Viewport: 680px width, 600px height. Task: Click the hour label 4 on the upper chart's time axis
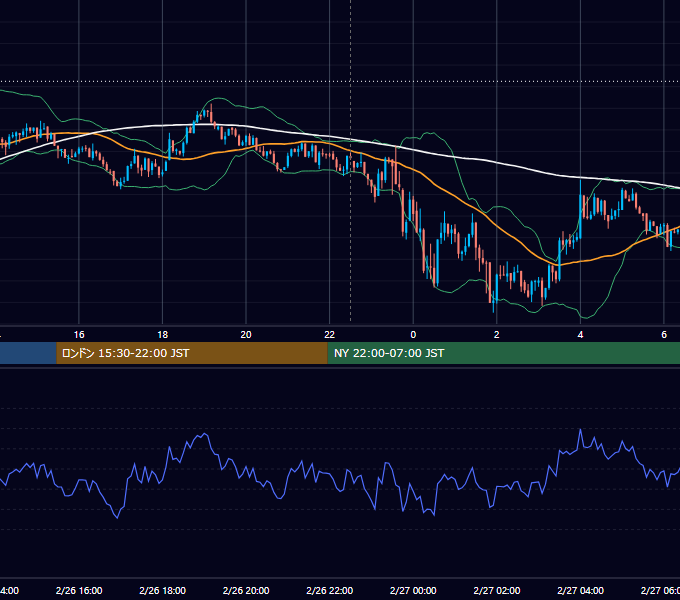pos(580,335)
